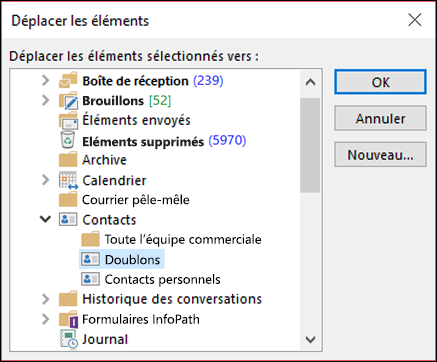437x362 pixels.
Task: Select the Brouillons folder name
Action: pos(113,100)
